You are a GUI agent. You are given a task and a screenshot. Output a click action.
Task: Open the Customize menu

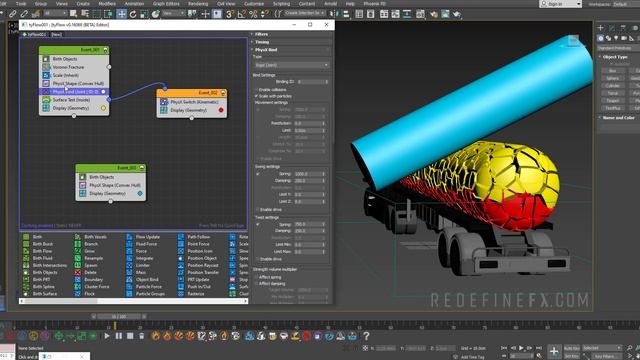(x=254, y=4)
